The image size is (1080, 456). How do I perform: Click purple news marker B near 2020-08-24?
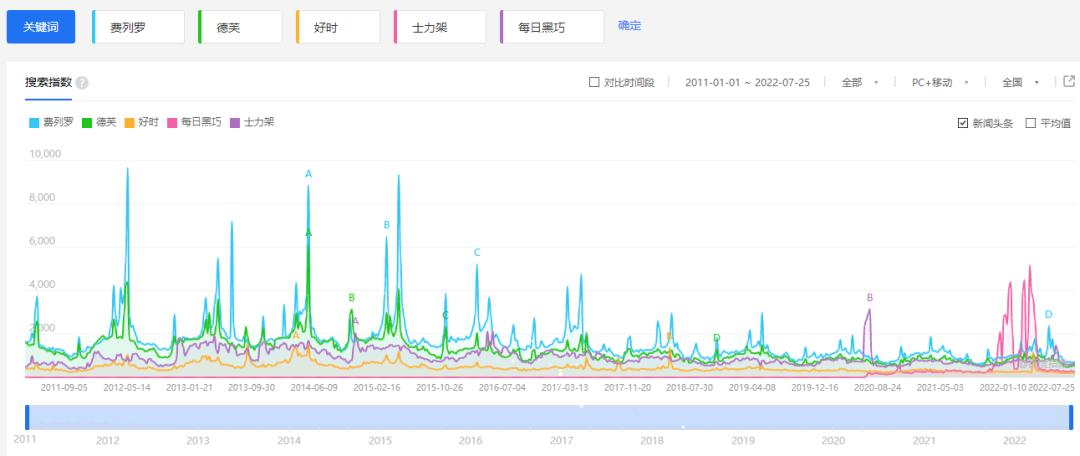[870, 298]
